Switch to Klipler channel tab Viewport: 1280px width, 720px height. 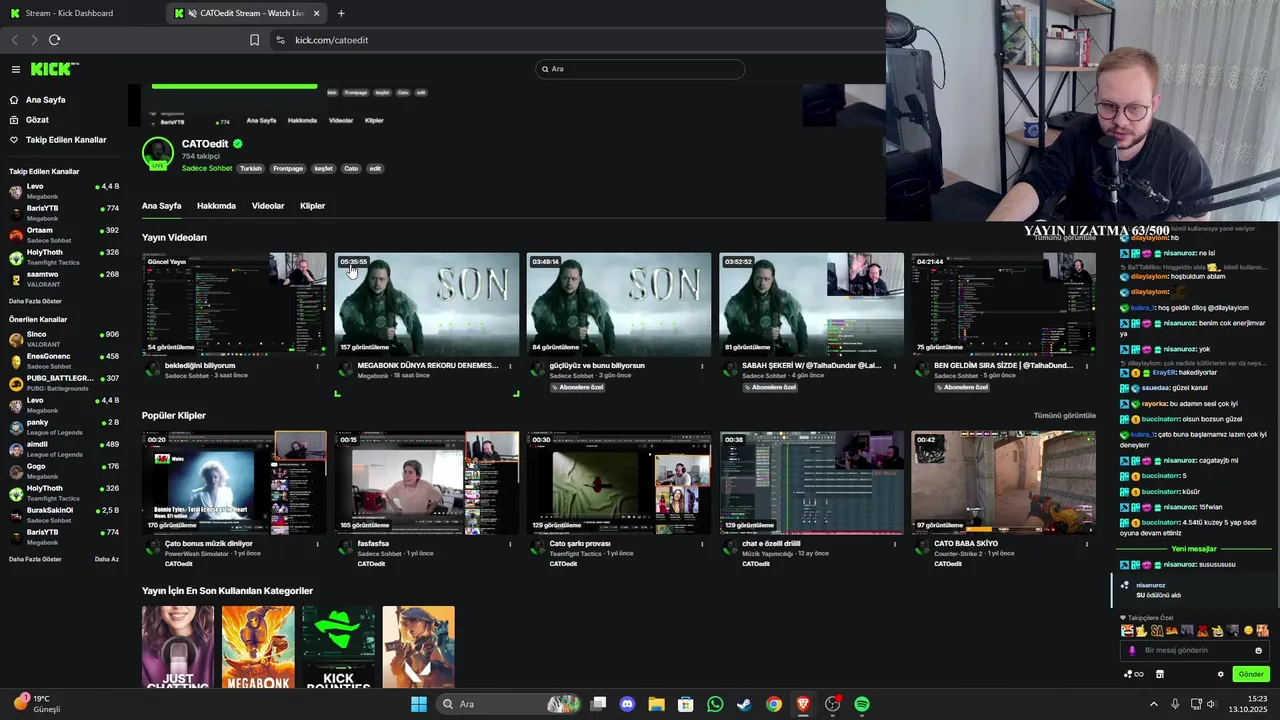[312, 206]
